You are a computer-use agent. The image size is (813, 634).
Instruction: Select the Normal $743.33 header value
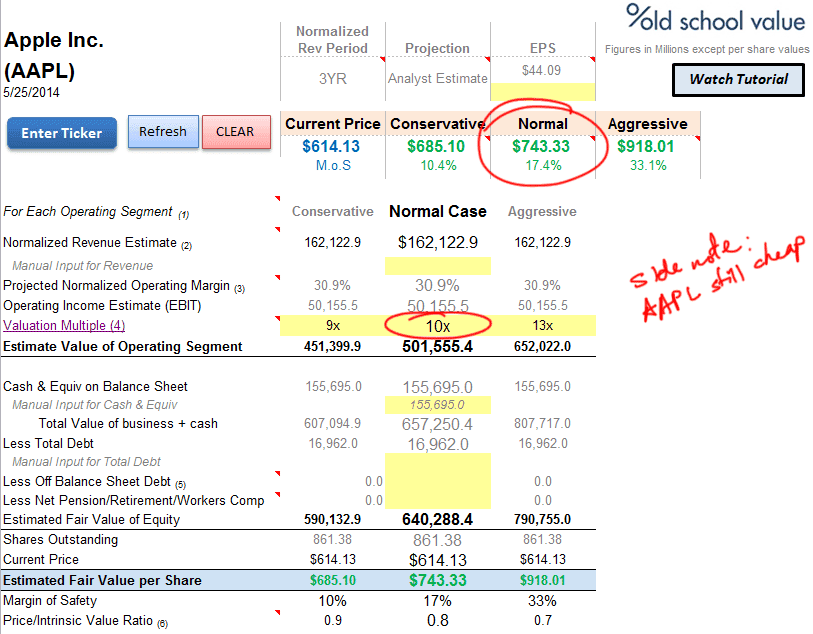pos(541,146)
